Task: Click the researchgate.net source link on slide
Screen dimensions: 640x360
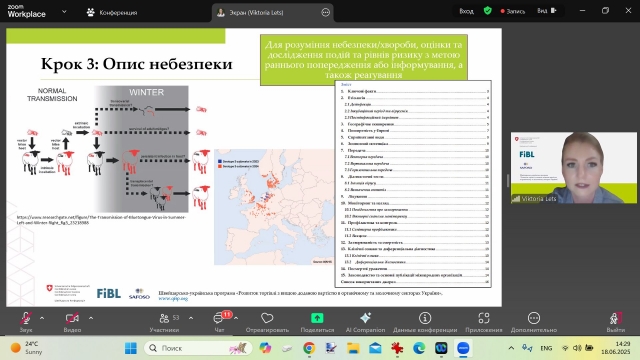Action: click(101, 220)
